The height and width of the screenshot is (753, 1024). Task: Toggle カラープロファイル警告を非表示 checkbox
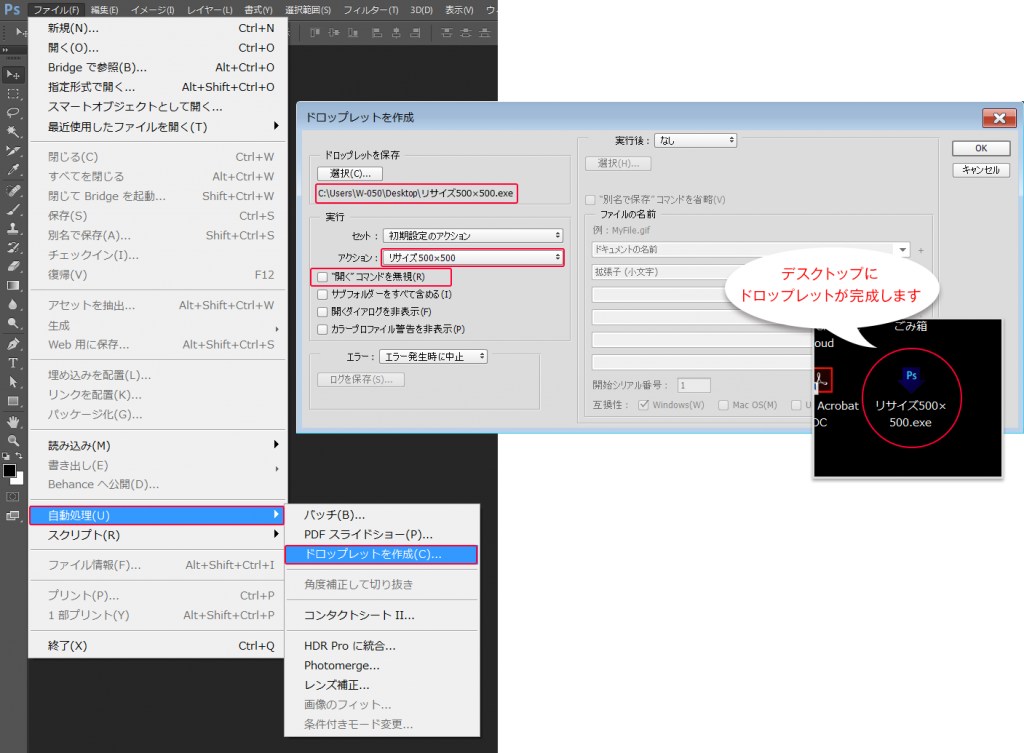(x=323, y=330)
